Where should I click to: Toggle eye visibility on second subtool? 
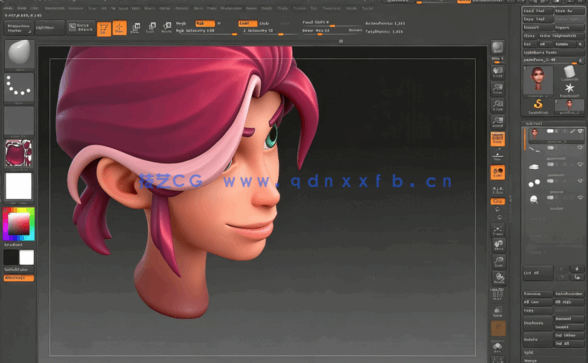coord(580,148)
